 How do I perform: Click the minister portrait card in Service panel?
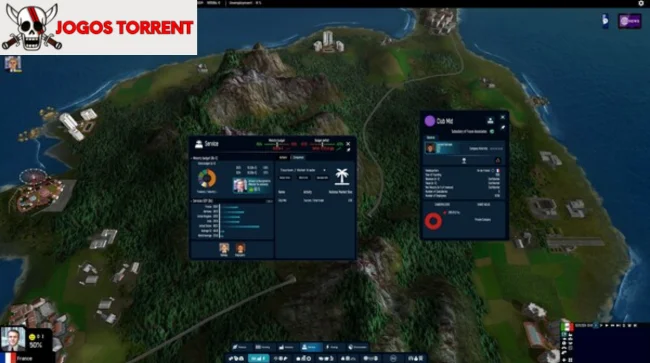coord(252,185)
